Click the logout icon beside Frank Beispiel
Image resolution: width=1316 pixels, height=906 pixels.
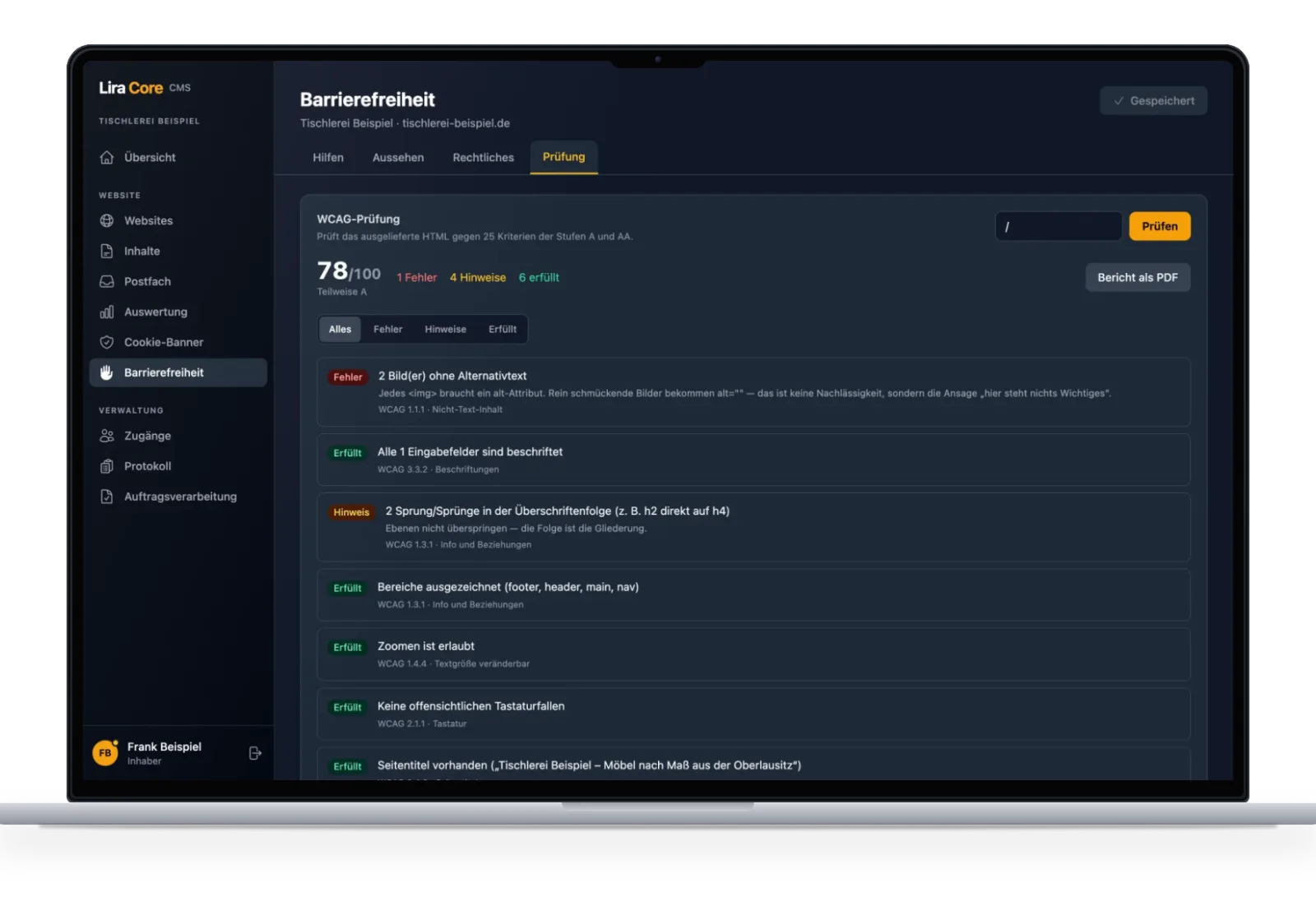click(x=255, y=753)
